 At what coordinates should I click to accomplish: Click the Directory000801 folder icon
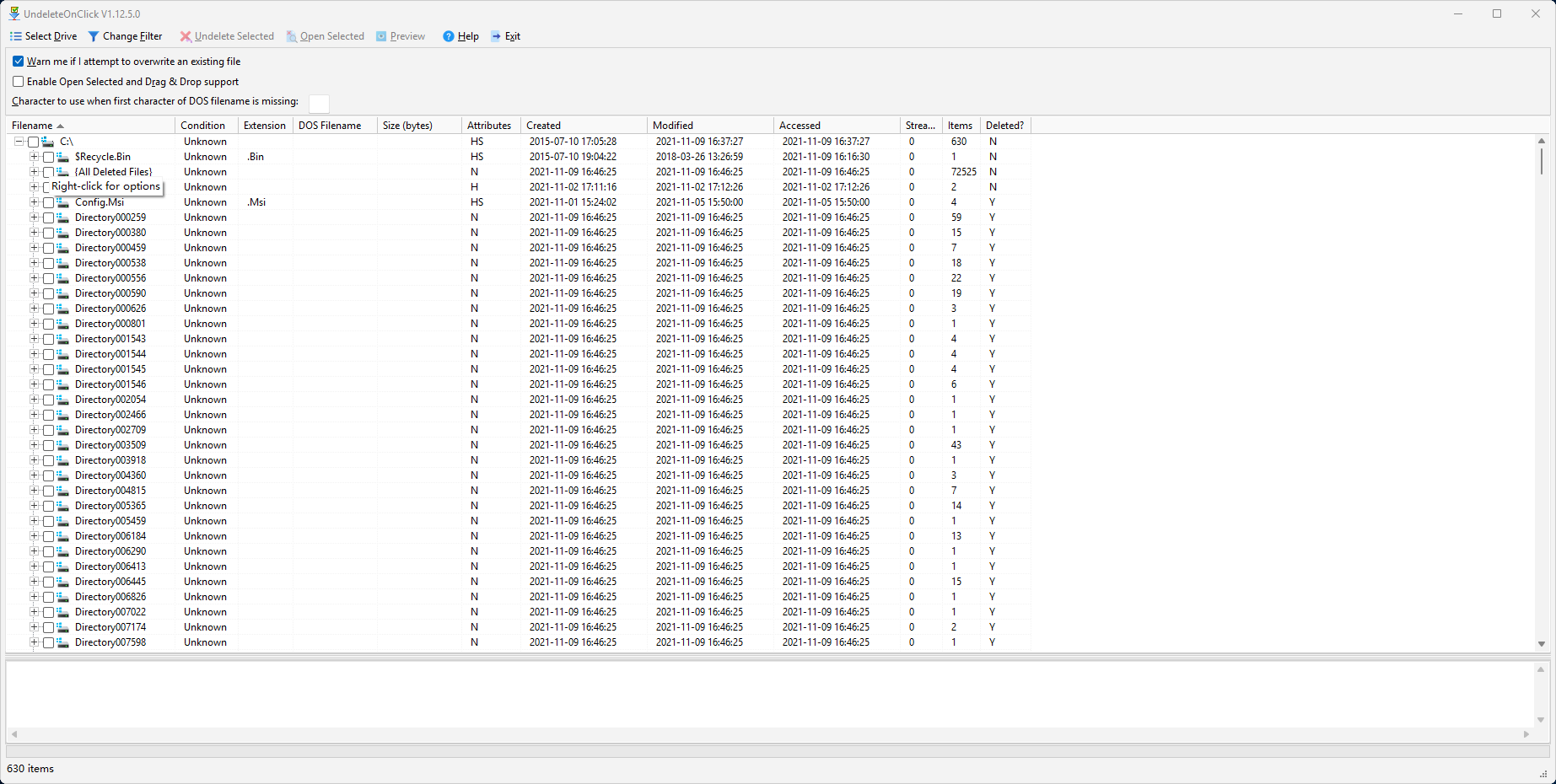tap(62, 324)
